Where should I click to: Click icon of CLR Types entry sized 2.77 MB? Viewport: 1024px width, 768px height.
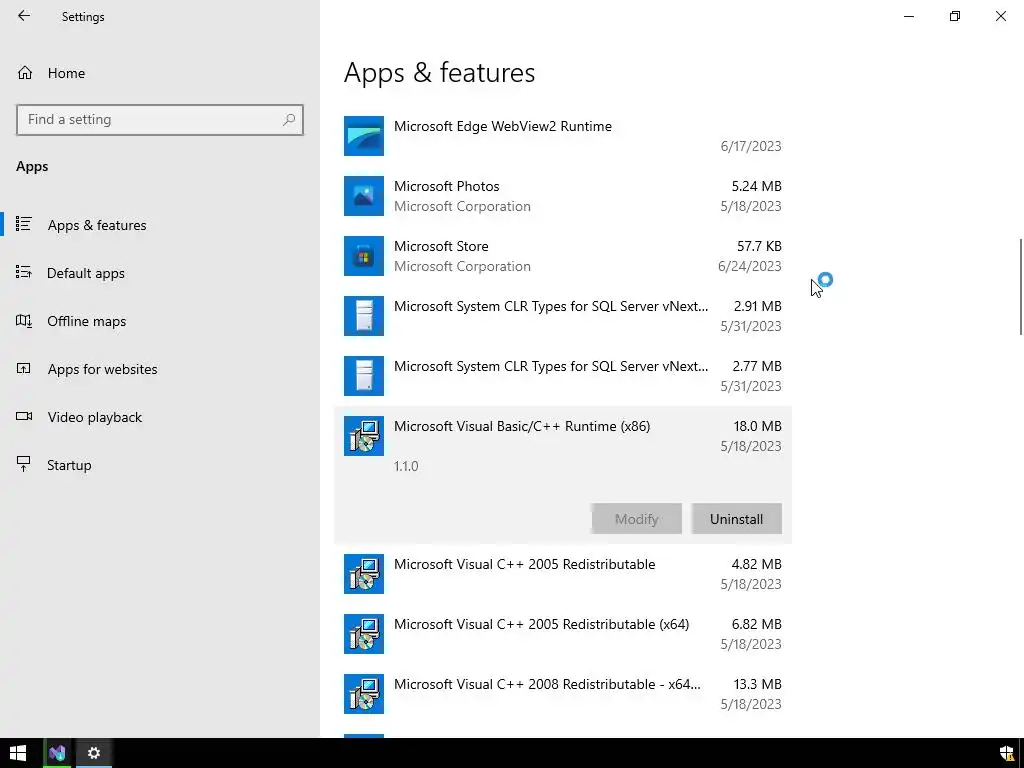click(364, 376)
